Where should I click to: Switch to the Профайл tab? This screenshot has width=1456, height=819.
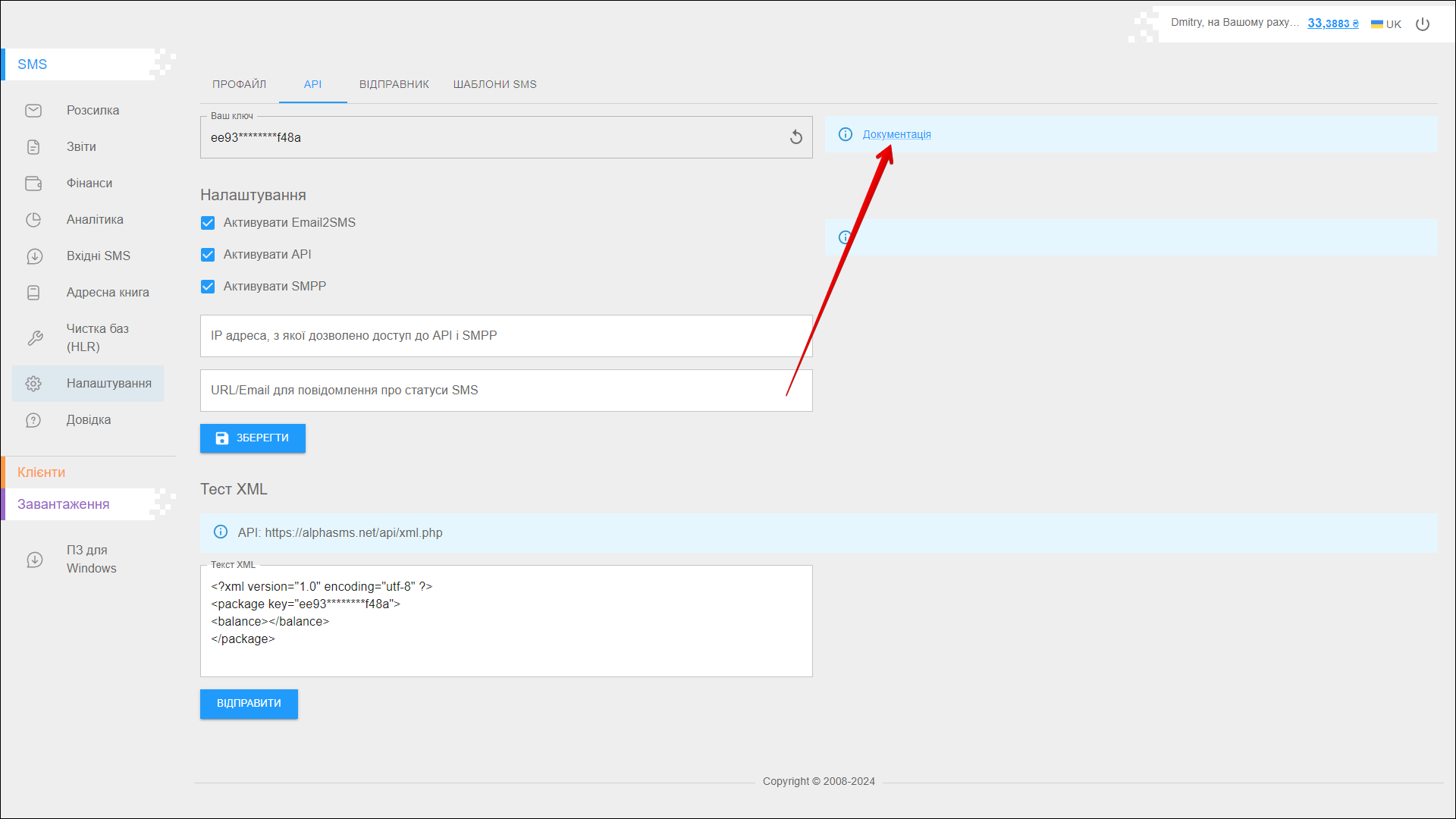pyautogui.click(x=239, y=84)
